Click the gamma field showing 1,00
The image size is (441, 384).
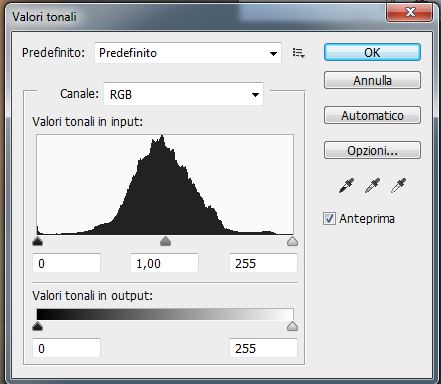(164, 263)
